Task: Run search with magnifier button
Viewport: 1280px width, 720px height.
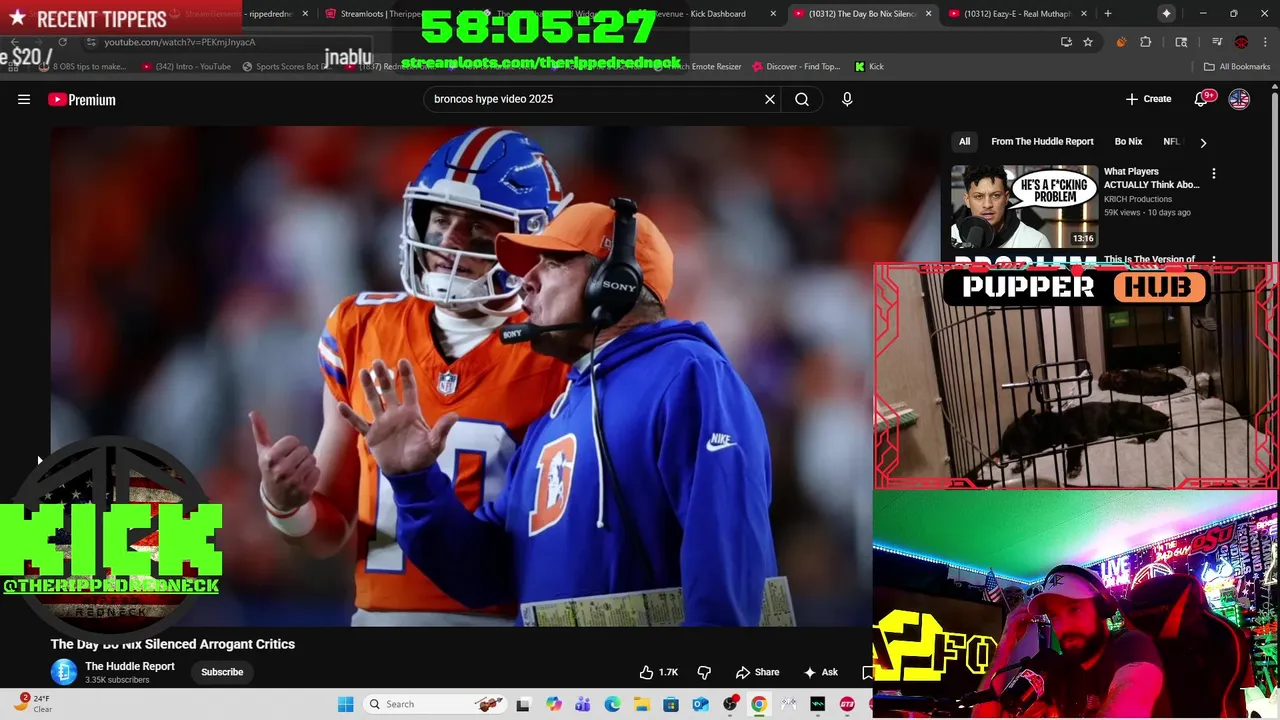Action: [802, 99]
